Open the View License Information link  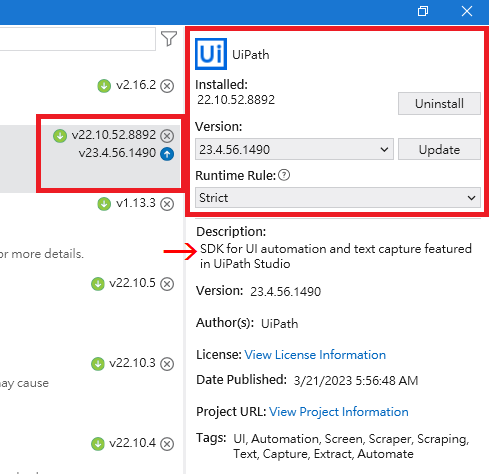(315, 355)
